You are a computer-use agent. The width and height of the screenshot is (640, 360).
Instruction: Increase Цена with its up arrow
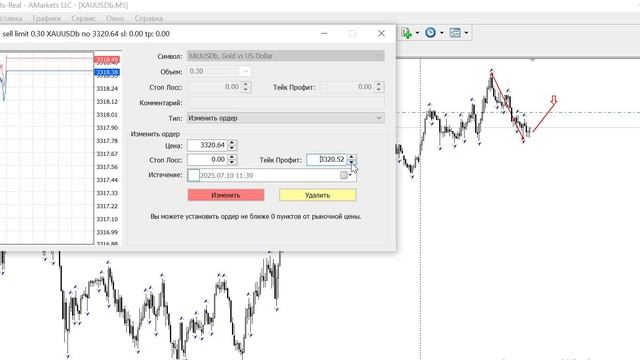[232, 143]
